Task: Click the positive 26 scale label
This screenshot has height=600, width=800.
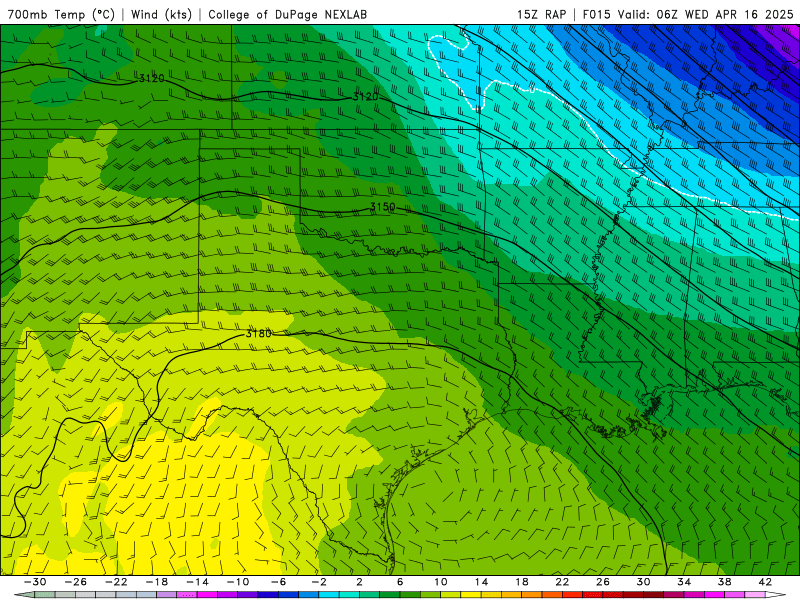Action: click(603, 582)
